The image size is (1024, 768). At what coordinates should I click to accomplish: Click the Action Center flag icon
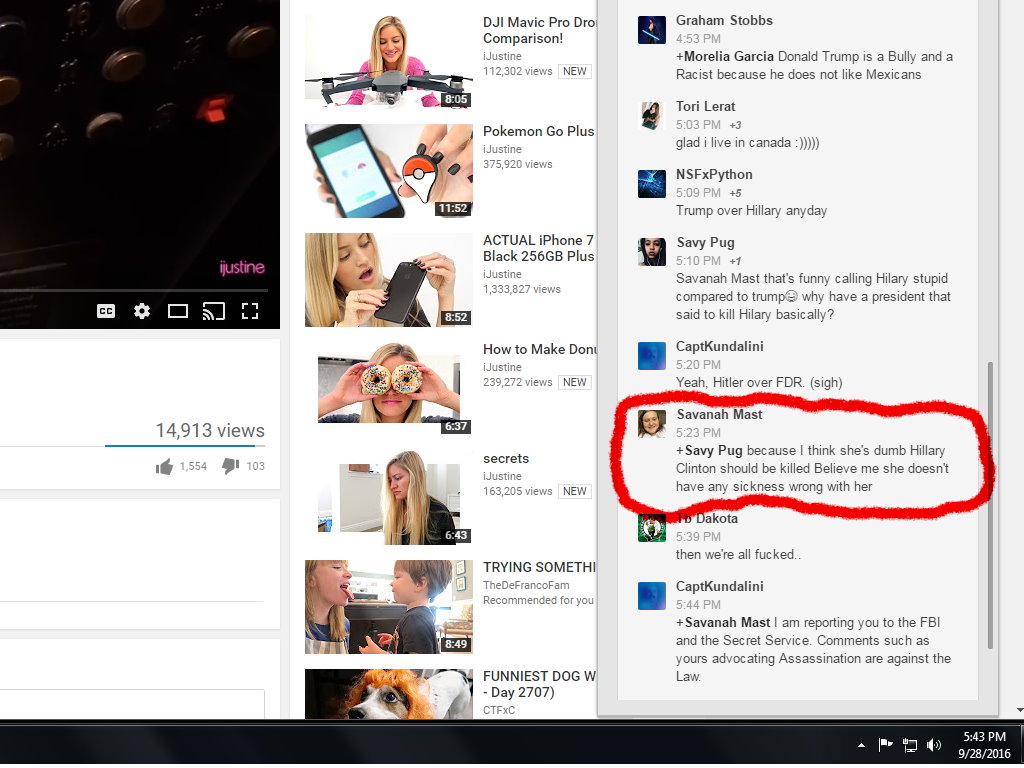click(885, 745)
